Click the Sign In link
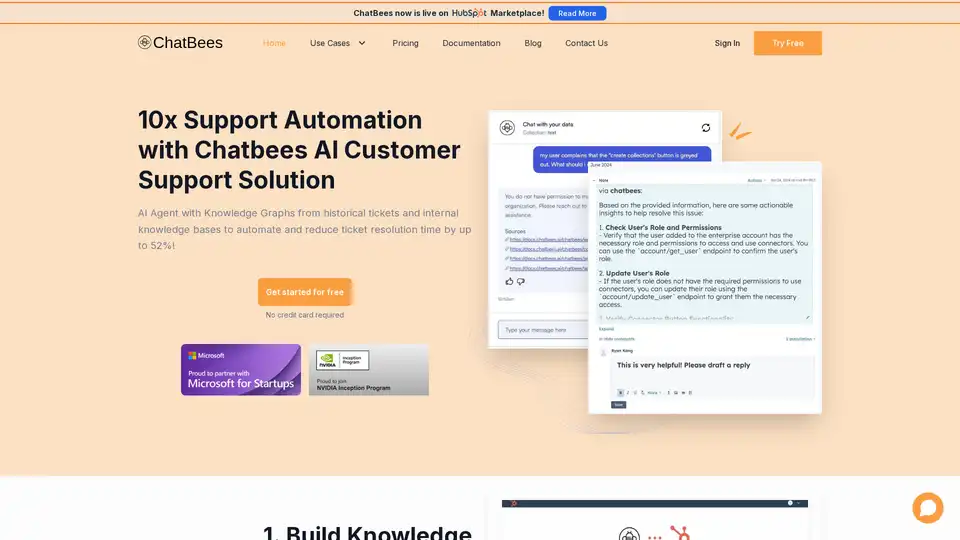 [727, 43]
